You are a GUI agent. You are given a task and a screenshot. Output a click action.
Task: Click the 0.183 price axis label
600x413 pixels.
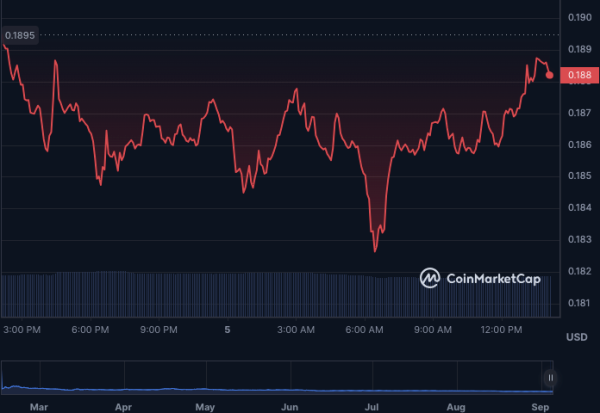[578, 239]
